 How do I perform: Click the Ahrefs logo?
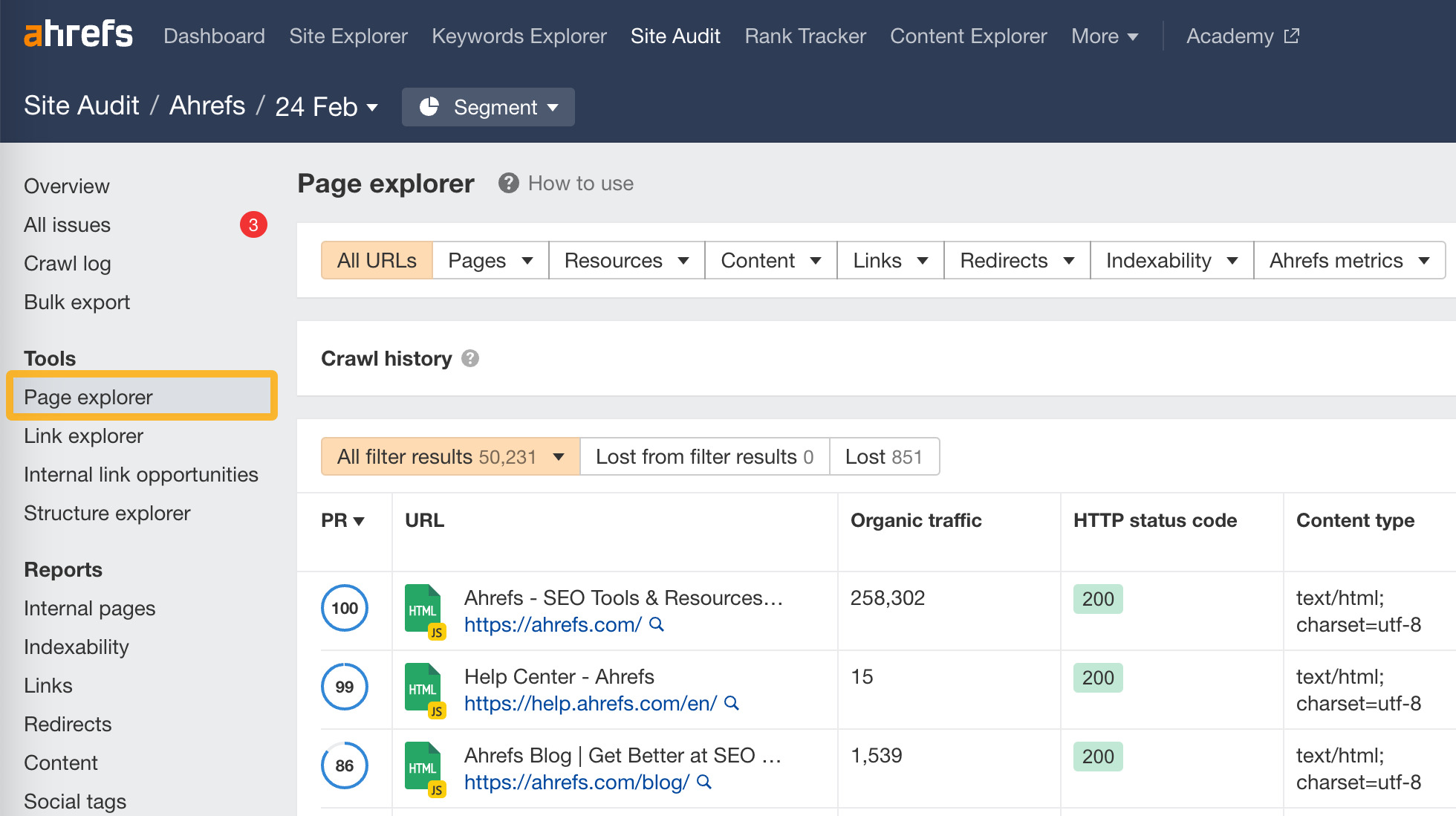pos(78,33)
